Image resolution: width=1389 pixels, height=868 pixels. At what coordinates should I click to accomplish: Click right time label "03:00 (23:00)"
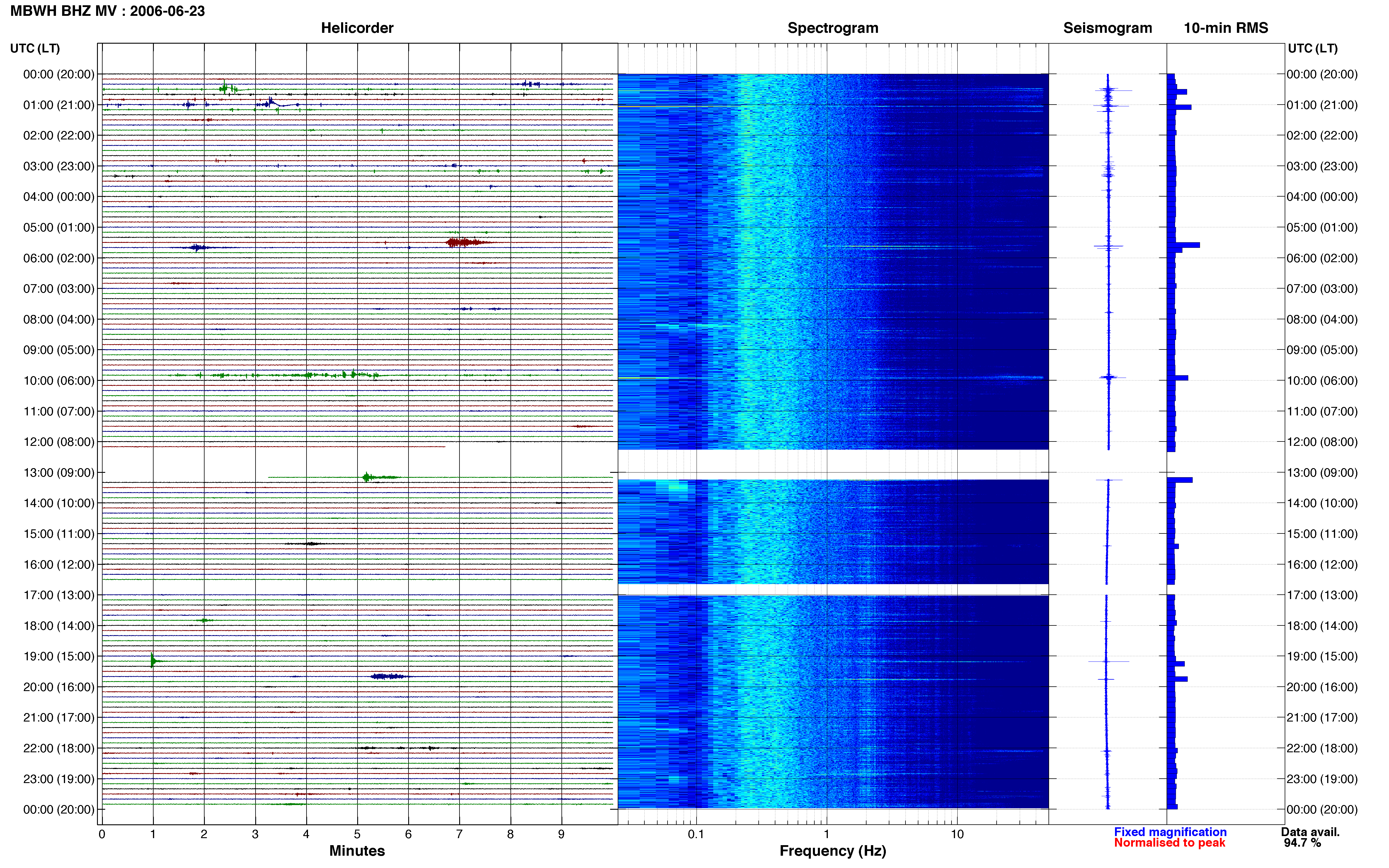tap(1322, 166)
